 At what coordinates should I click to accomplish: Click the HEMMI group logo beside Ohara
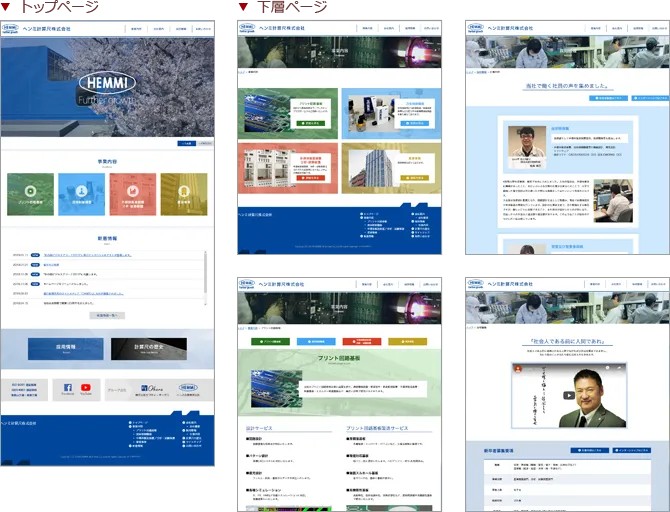tap(188, 388)
